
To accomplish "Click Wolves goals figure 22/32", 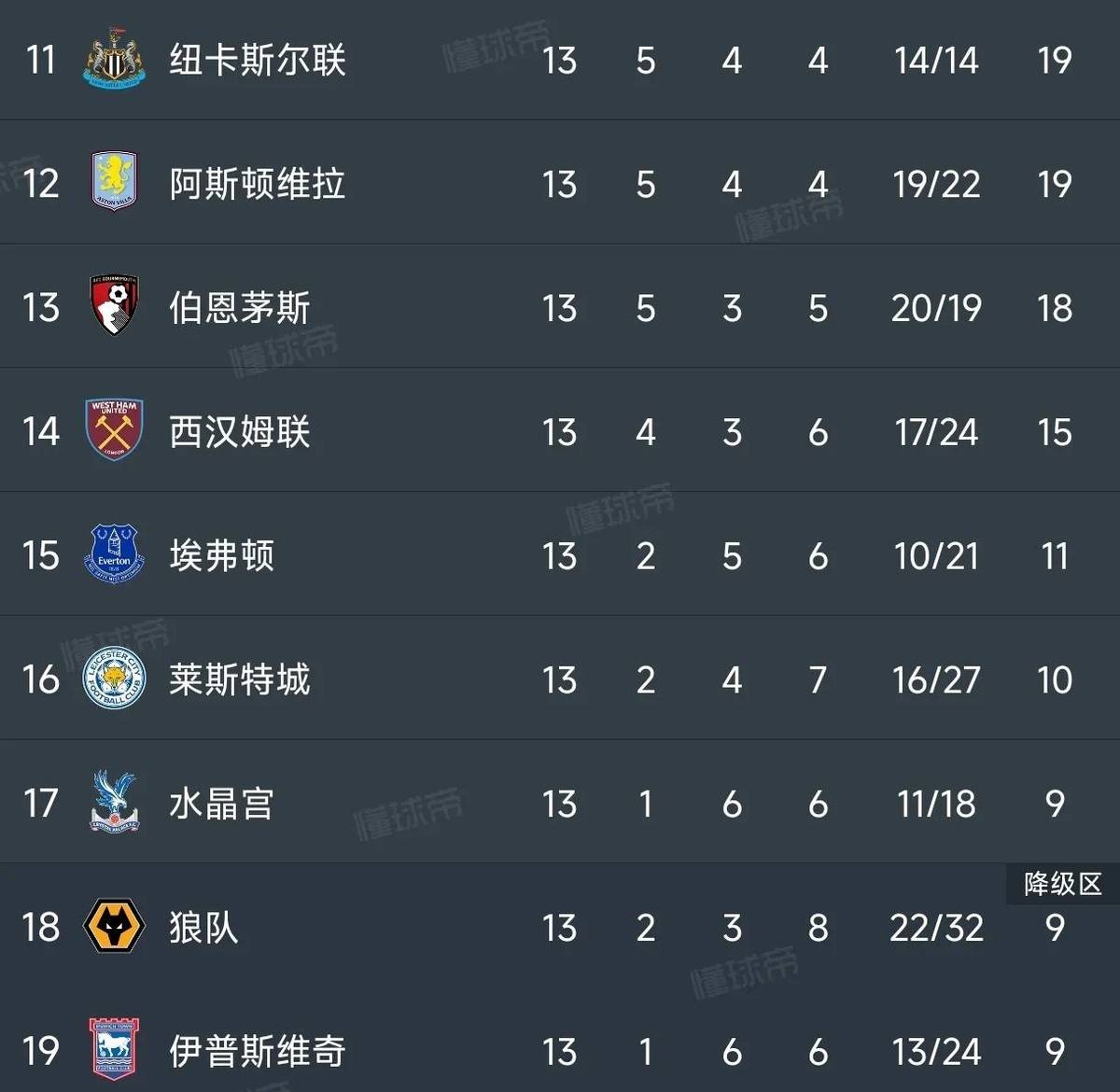I will tap(936, 928).
